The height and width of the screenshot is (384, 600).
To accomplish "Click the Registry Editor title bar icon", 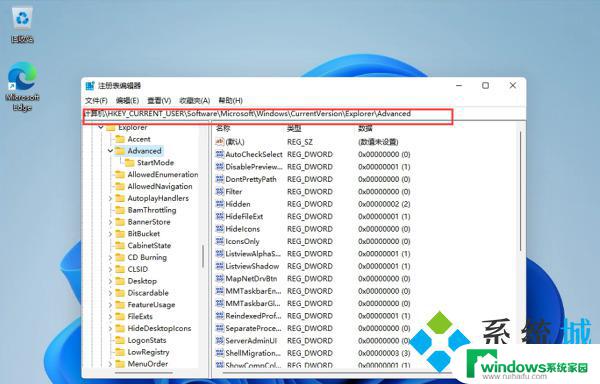I will coord(90,86).
